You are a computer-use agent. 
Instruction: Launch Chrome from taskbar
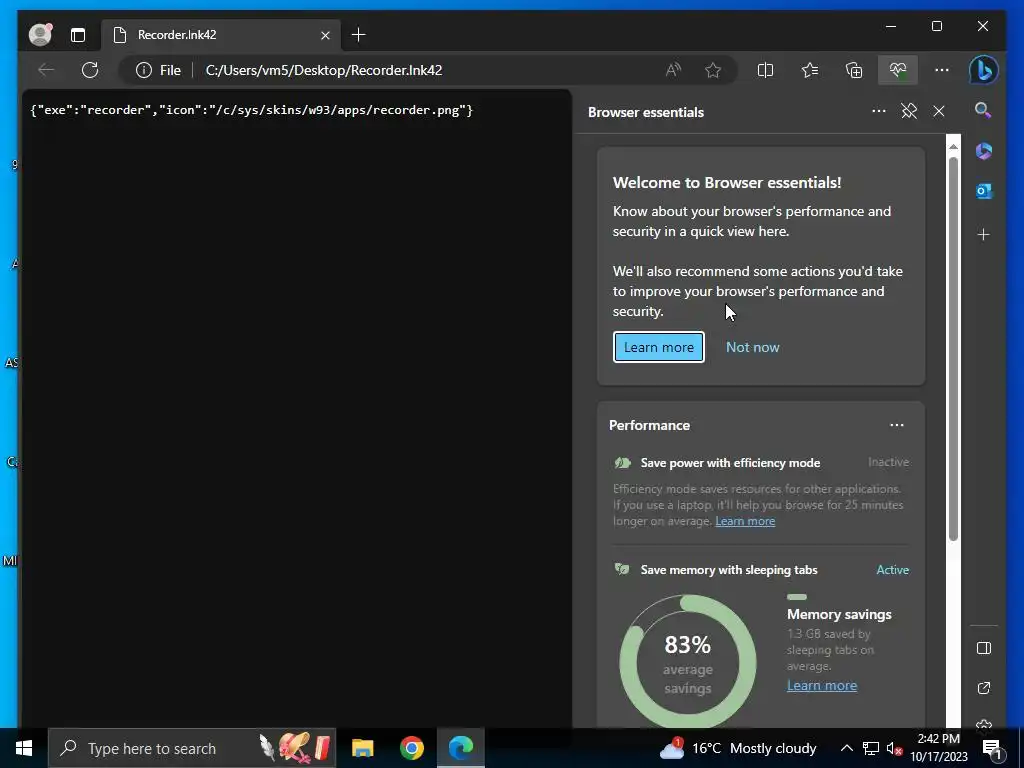coord(411,748)
